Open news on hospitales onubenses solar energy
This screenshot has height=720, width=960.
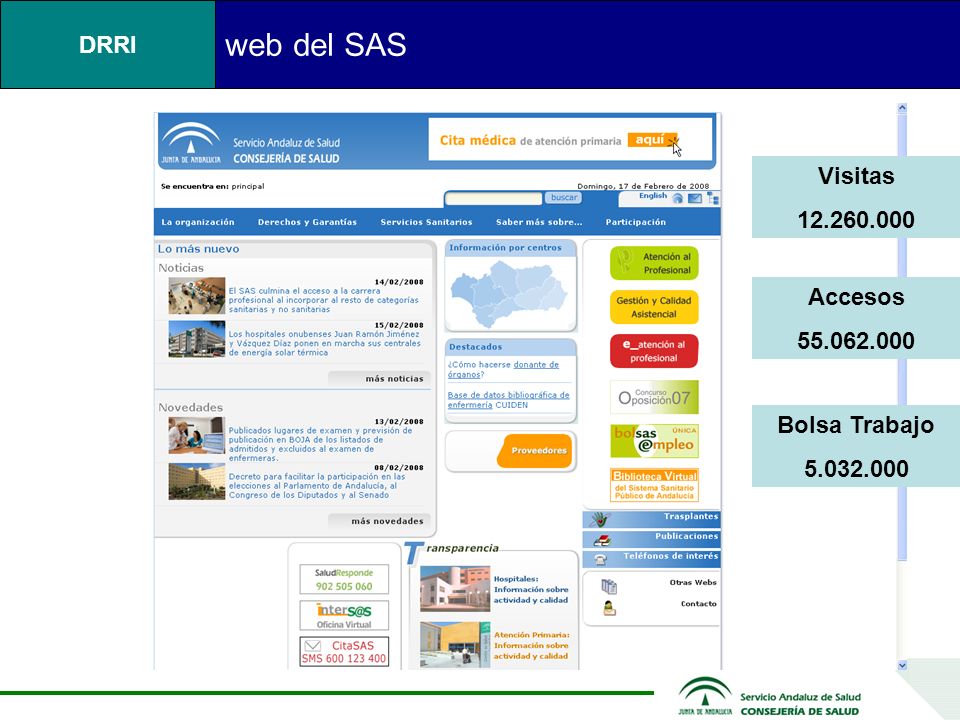(324, 343)
